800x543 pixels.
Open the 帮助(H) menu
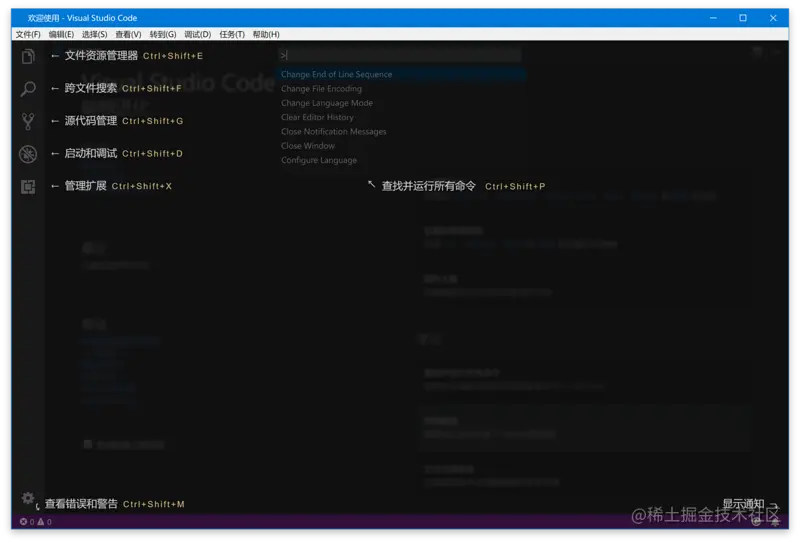(266, 34)
